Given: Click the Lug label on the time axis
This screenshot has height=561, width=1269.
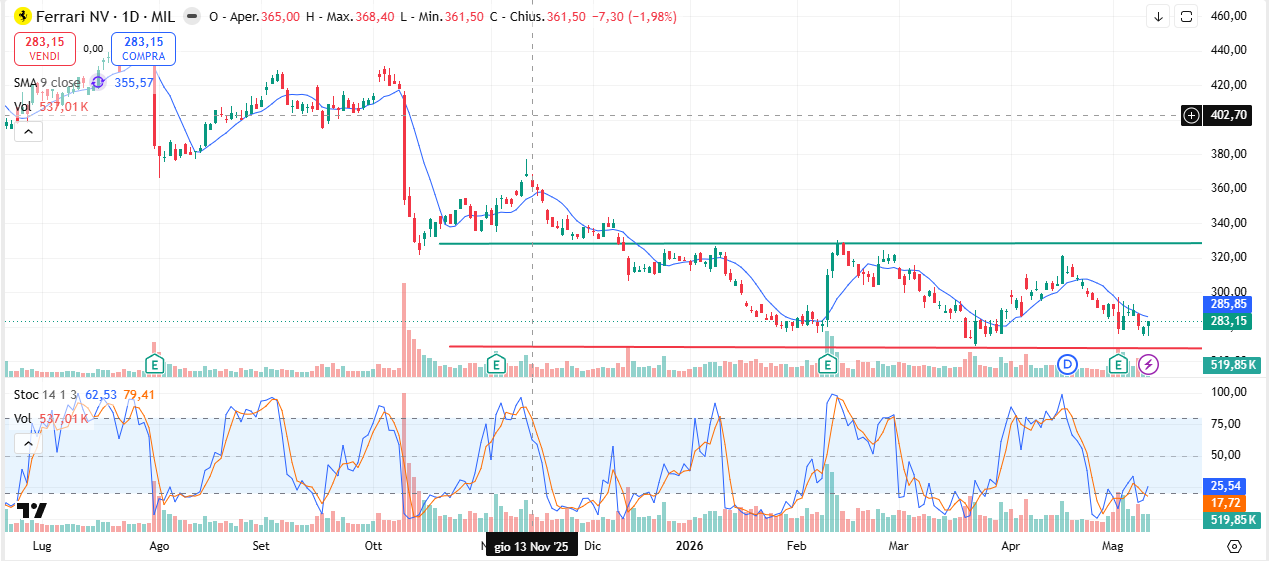Looking at the screenshot, I should pyautogui.click(x=42, y=546).
